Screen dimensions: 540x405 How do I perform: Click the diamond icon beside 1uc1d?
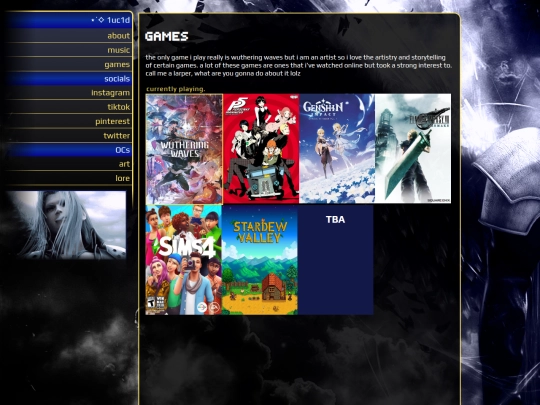(x=101, y=20)
